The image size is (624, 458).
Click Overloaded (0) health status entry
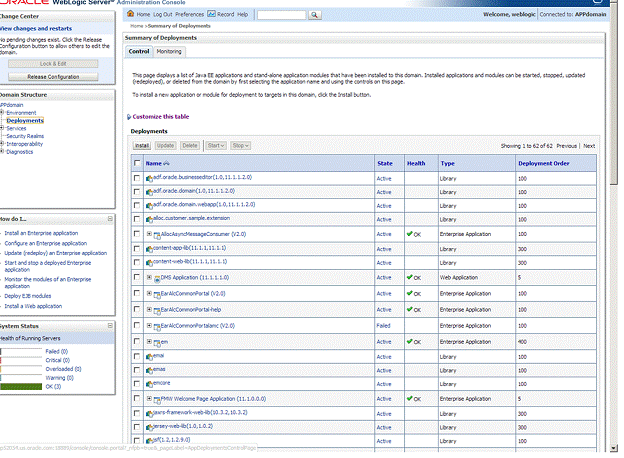pyautogui.click(x=63, y=369)
